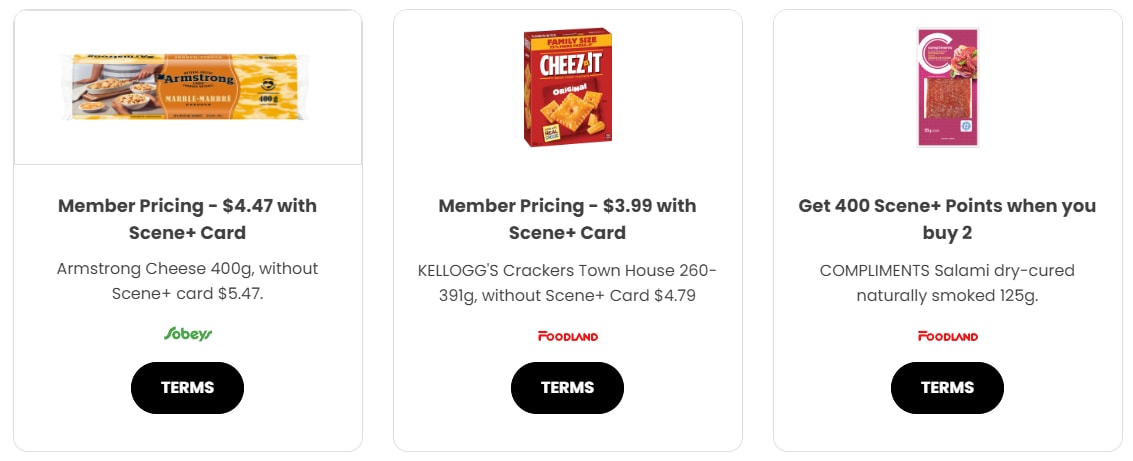
Task: Select the $4.47 Member Pricing heading
Action: (x=187, y=219)
